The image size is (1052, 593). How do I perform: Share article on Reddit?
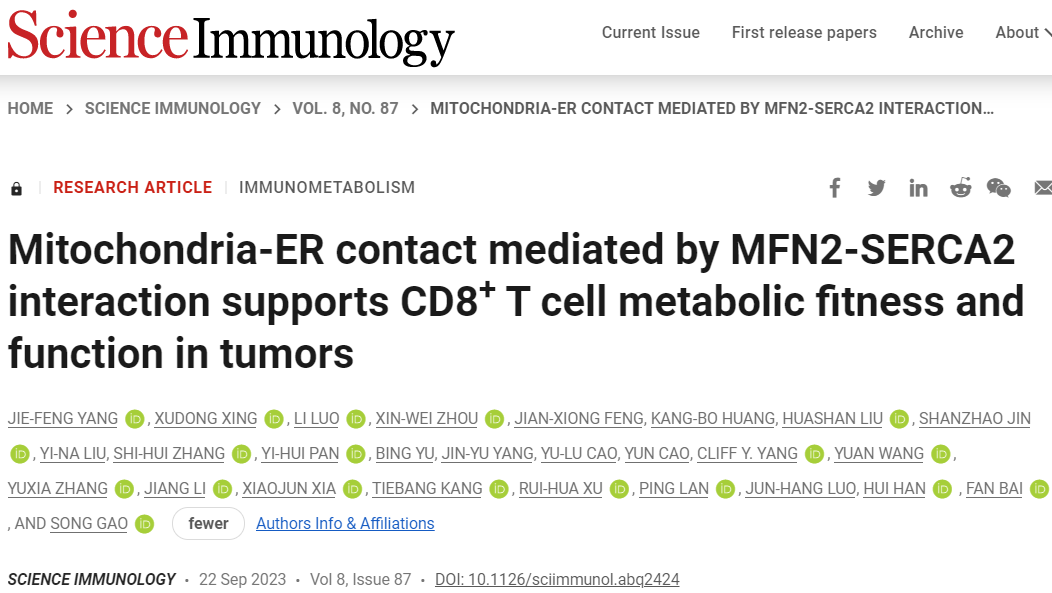pyautogui.click(x=960, y=188)
